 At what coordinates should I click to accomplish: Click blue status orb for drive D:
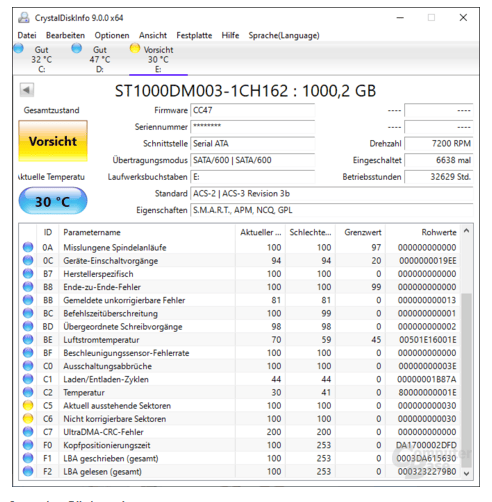tap(77, 48)
